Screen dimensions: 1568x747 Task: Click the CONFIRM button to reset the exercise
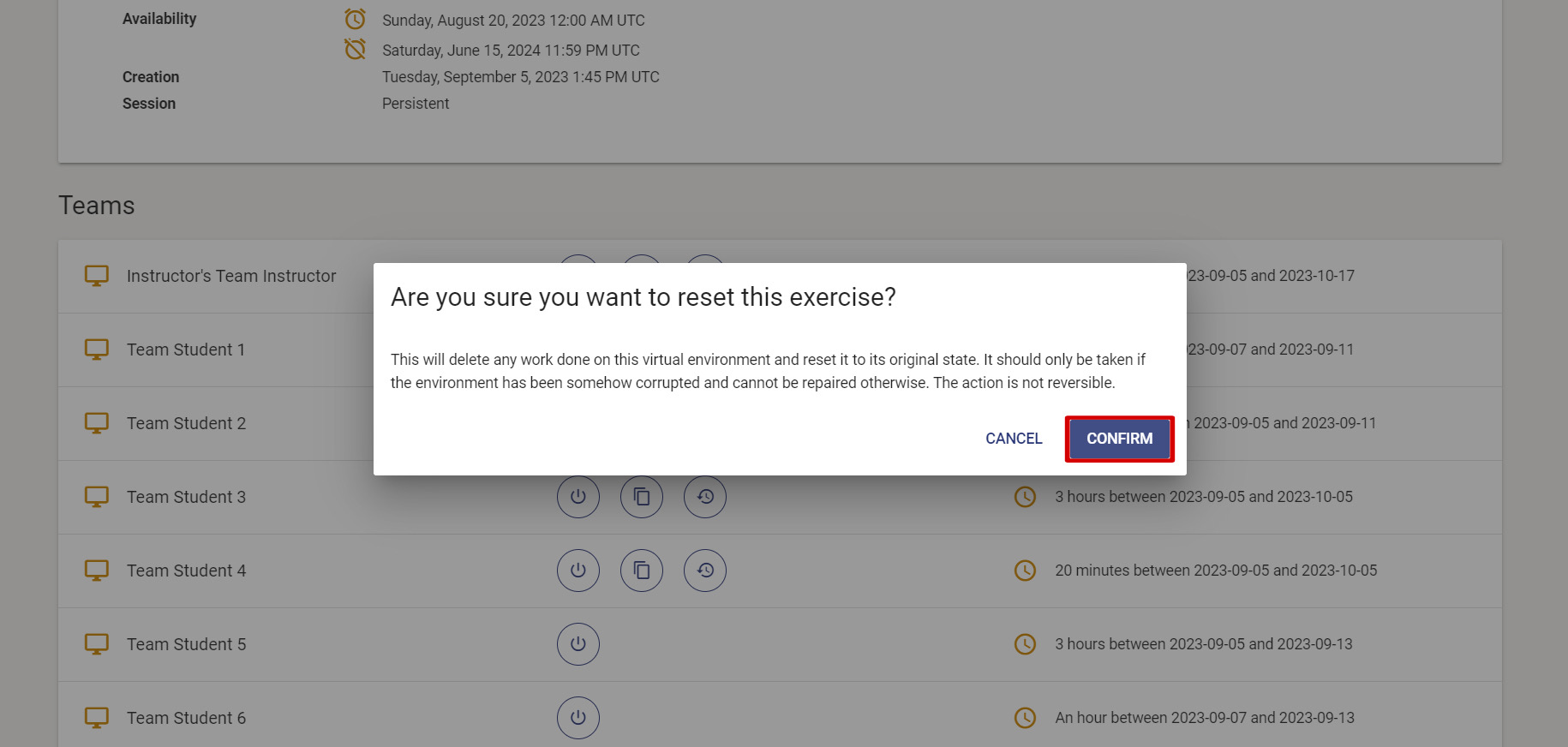pyautogui.click(x=1119, y=439)
